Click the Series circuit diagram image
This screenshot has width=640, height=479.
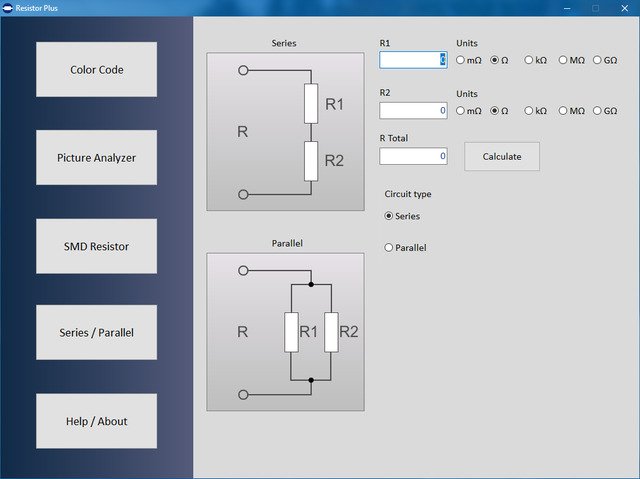pos(285,131)
